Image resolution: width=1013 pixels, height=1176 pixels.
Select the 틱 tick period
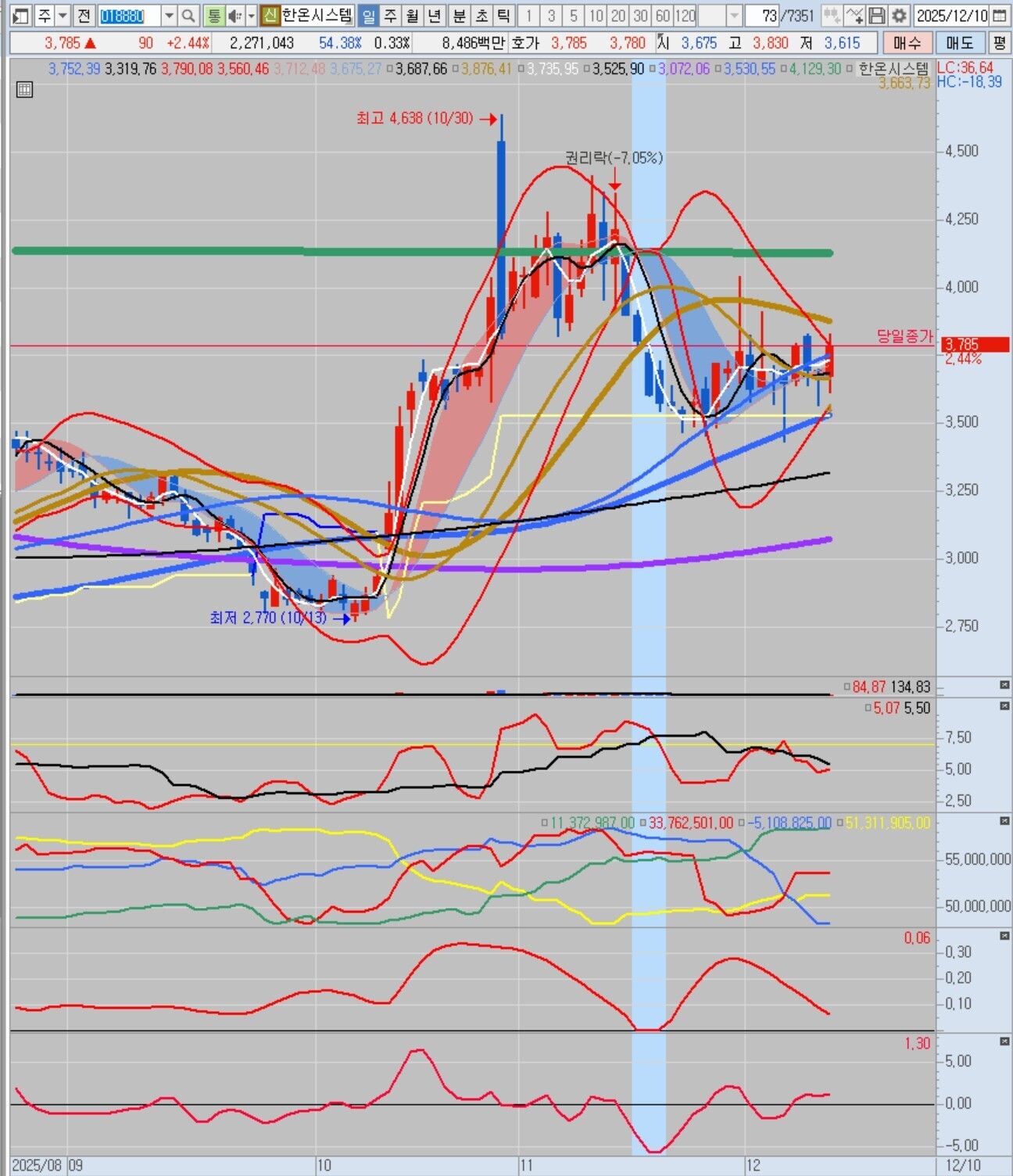coord(504,15)
